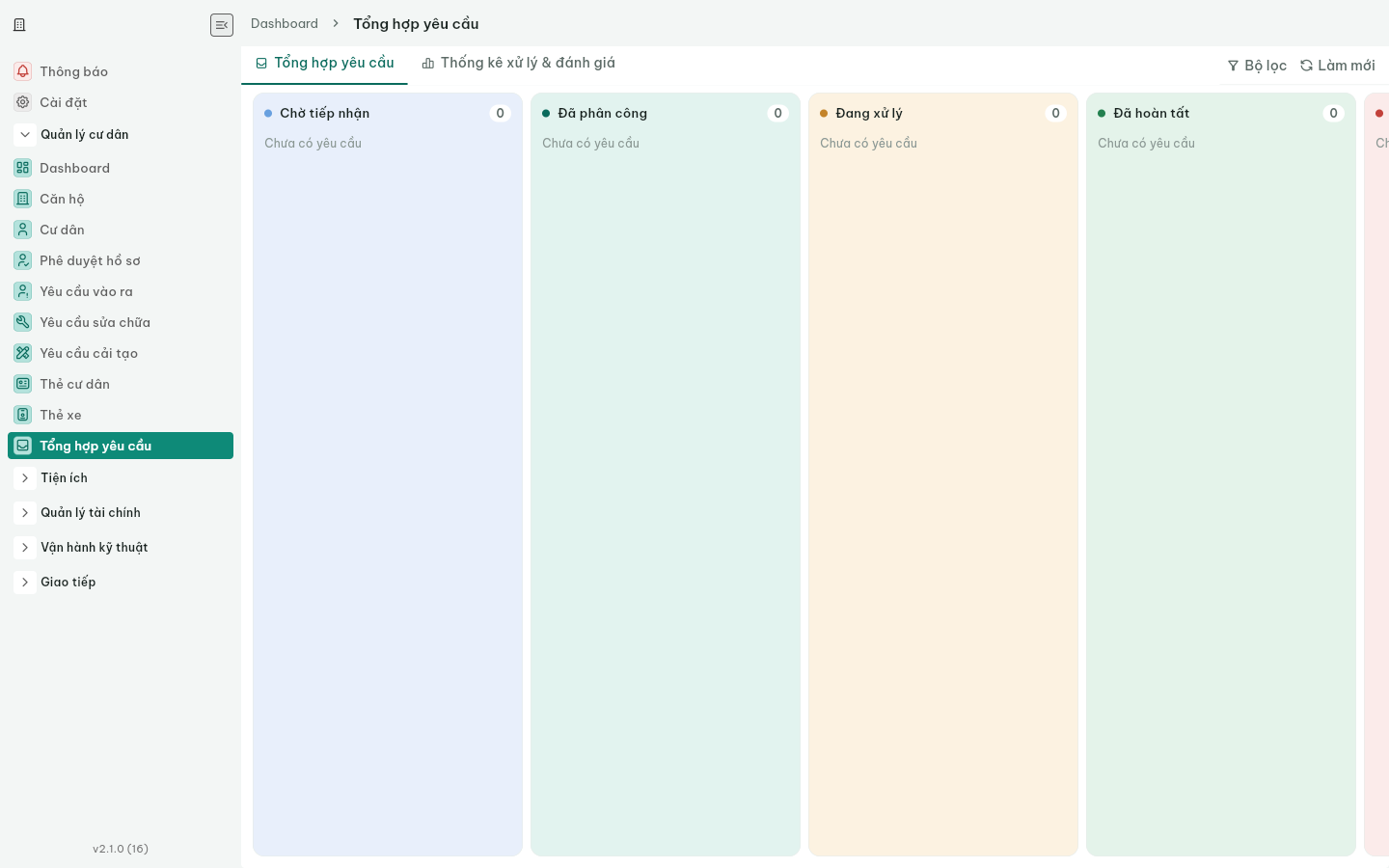Open Cài đặt in the sidebar
Screen dimensions: 1389x868
click(121, 102)
